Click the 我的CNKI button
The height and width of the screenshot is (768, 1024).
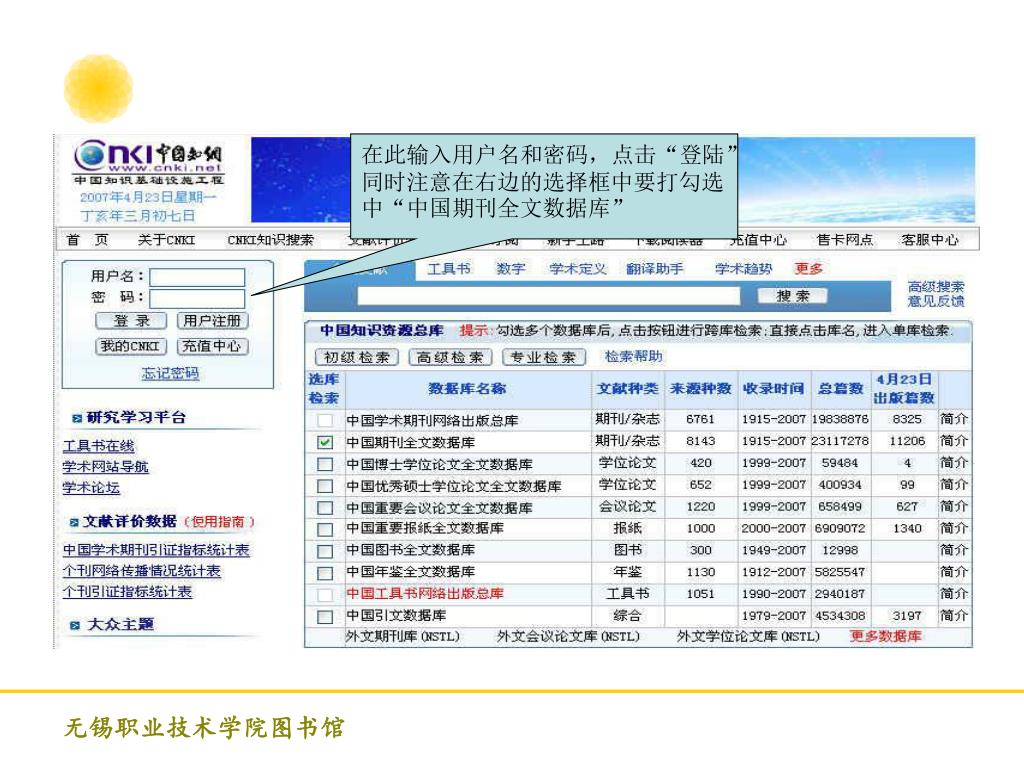(131, 346)
